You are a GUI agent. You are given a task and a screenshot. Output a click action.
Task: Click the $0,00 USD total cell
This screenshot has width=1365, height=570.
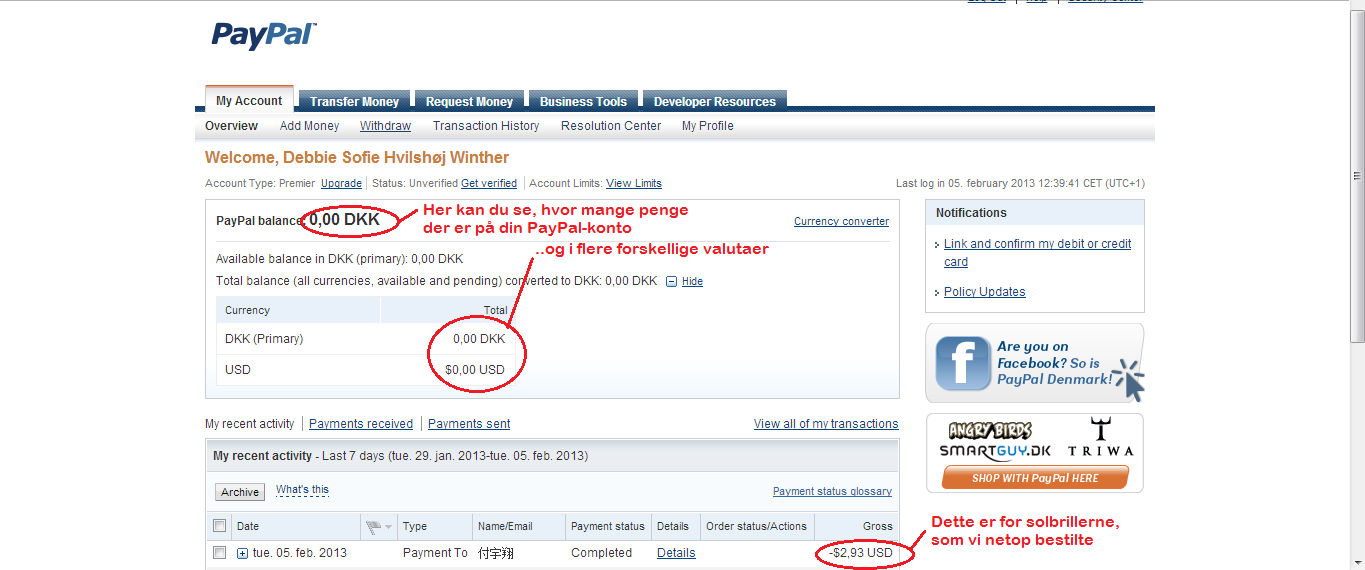coord(475,370)
